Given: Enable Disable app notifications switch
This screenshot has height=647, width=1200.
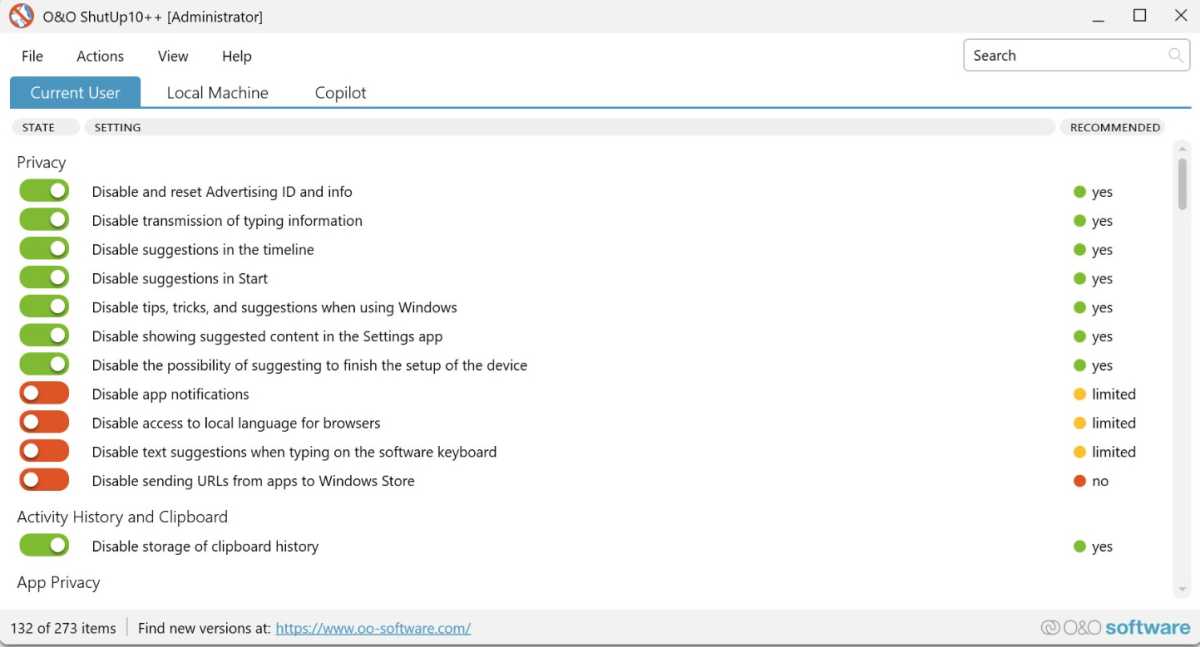Looking at the screenshot, I should (44, 394).
